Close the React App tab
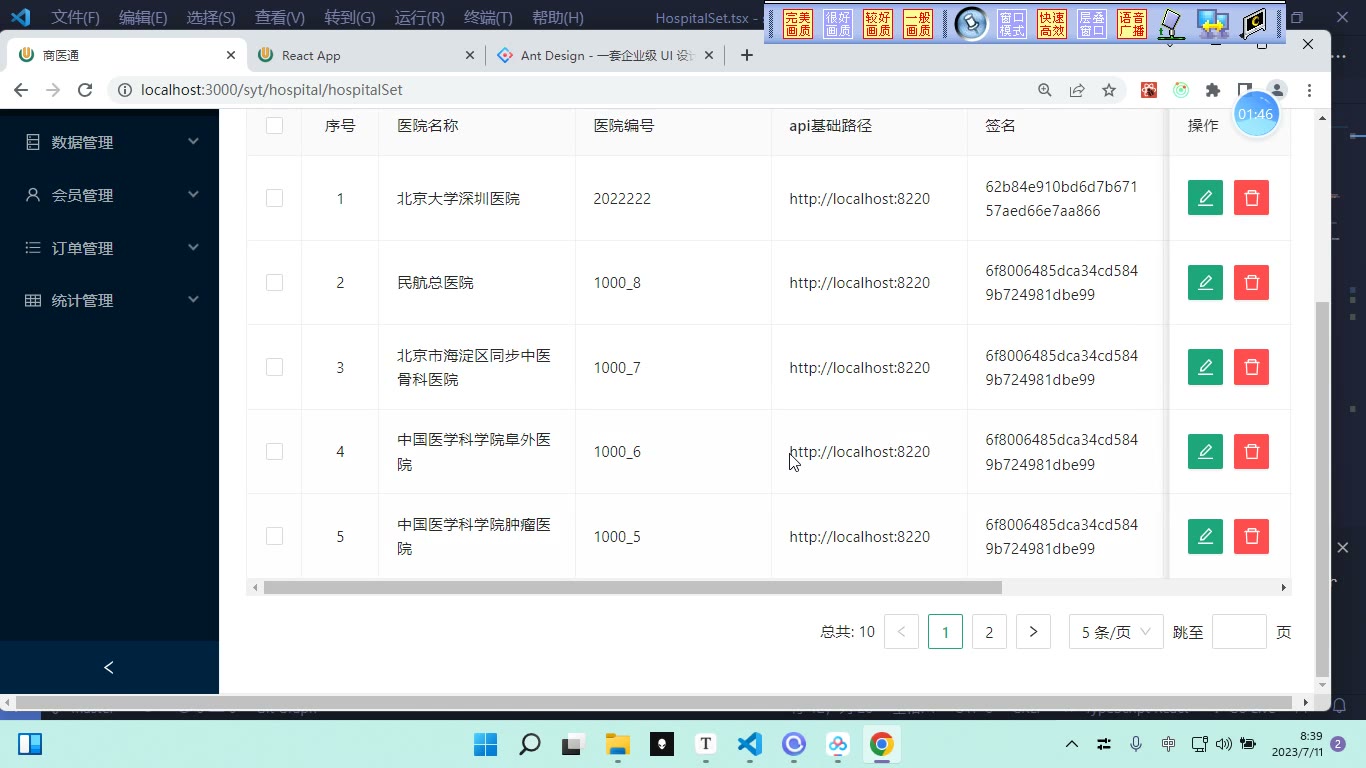1366x768 pixels. click(469, 55)
